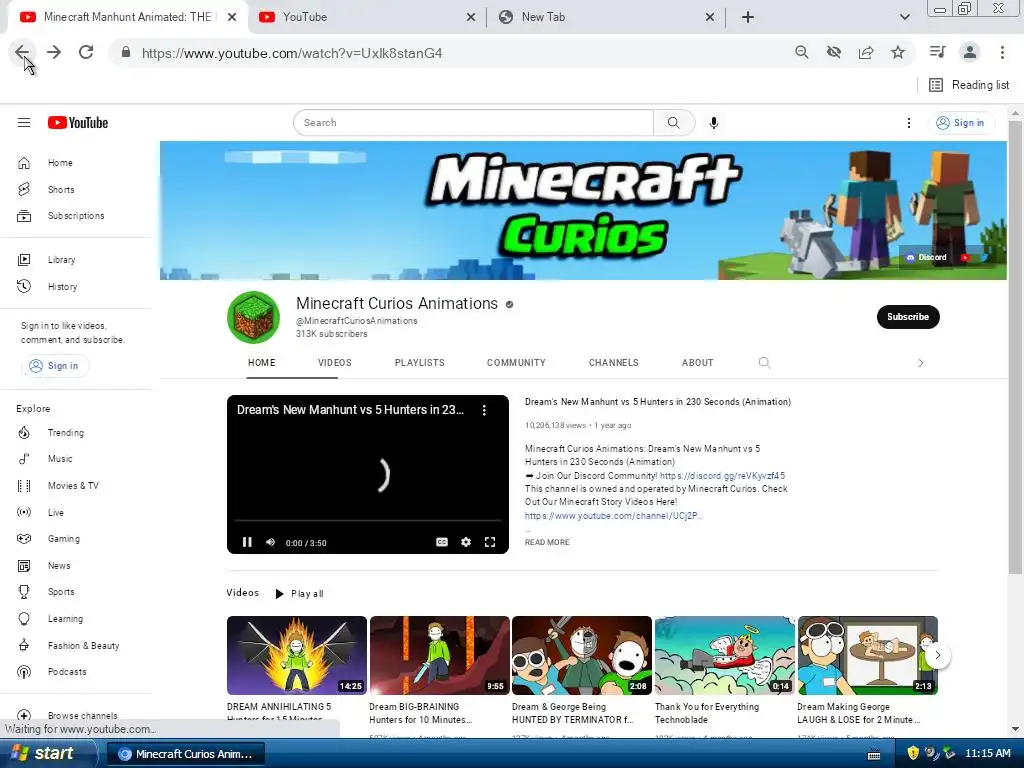The width and height of the screenshot is (1024, 768).
Task: Click the browser forward arrow
Action: pyautogui.click(x=54, y=52)
